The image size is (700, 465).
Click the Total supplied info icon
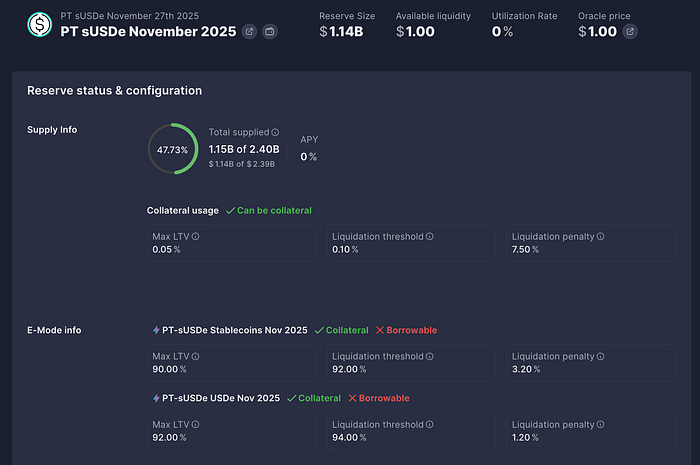tap(275, 132)
